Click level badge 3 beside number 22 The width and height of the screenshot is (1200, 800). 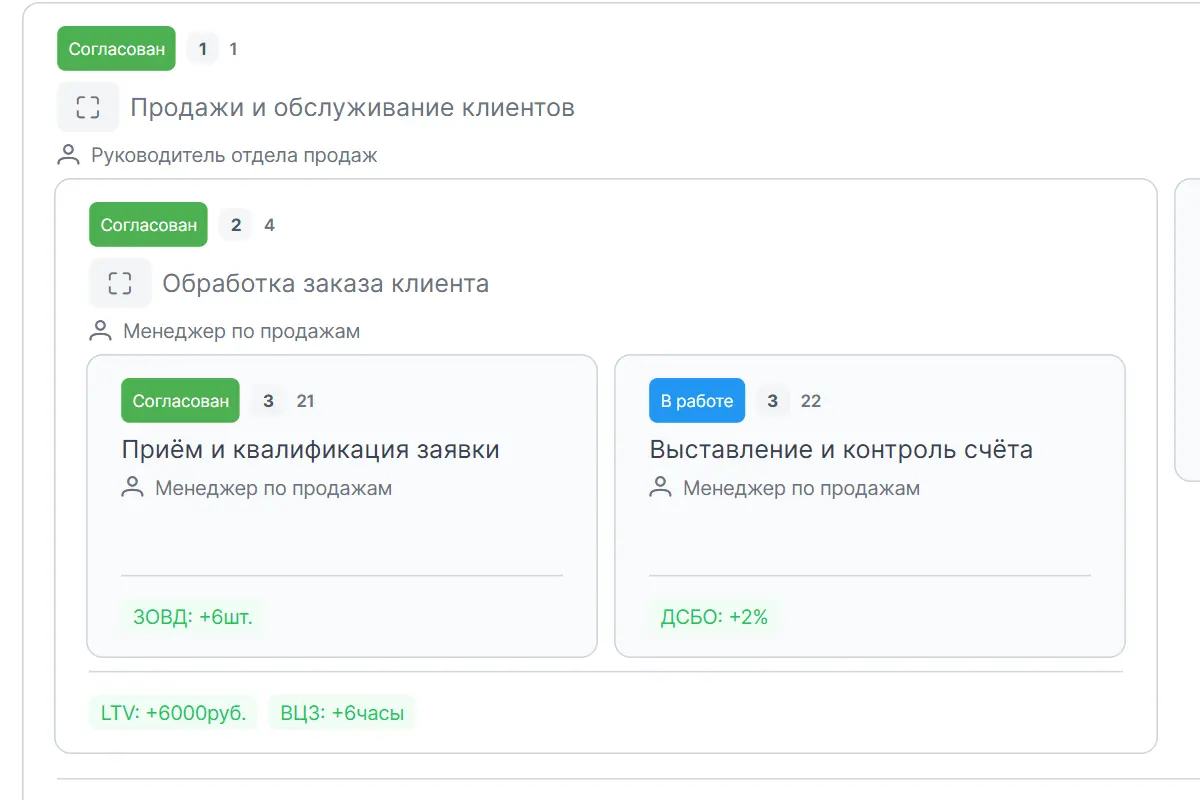(x=772, y=401)
